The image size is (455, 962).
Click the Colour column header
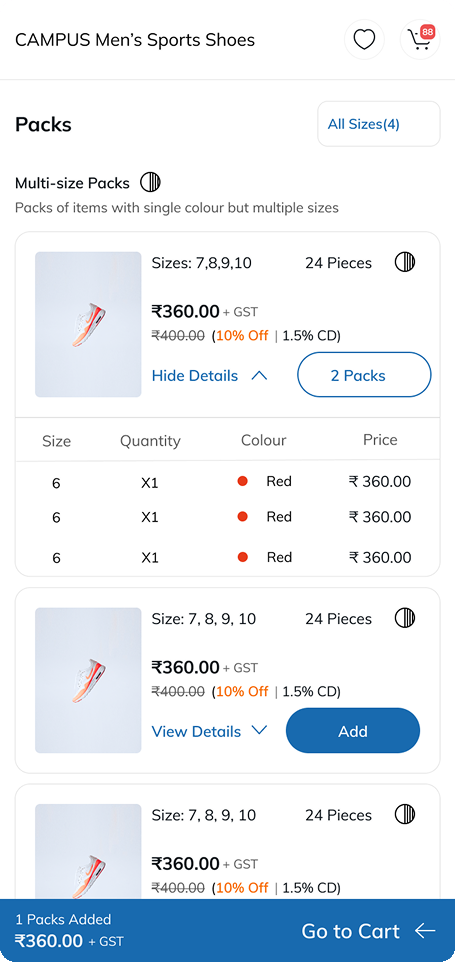[264, 441]
